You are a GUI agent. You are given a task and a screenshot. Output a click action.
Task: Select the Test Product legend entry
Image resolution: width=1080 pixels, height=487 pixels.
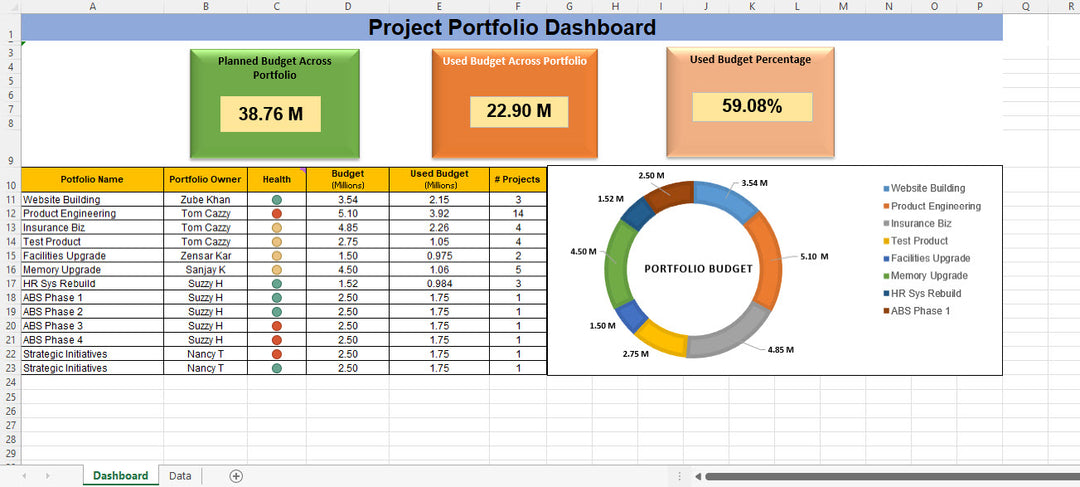915,240
